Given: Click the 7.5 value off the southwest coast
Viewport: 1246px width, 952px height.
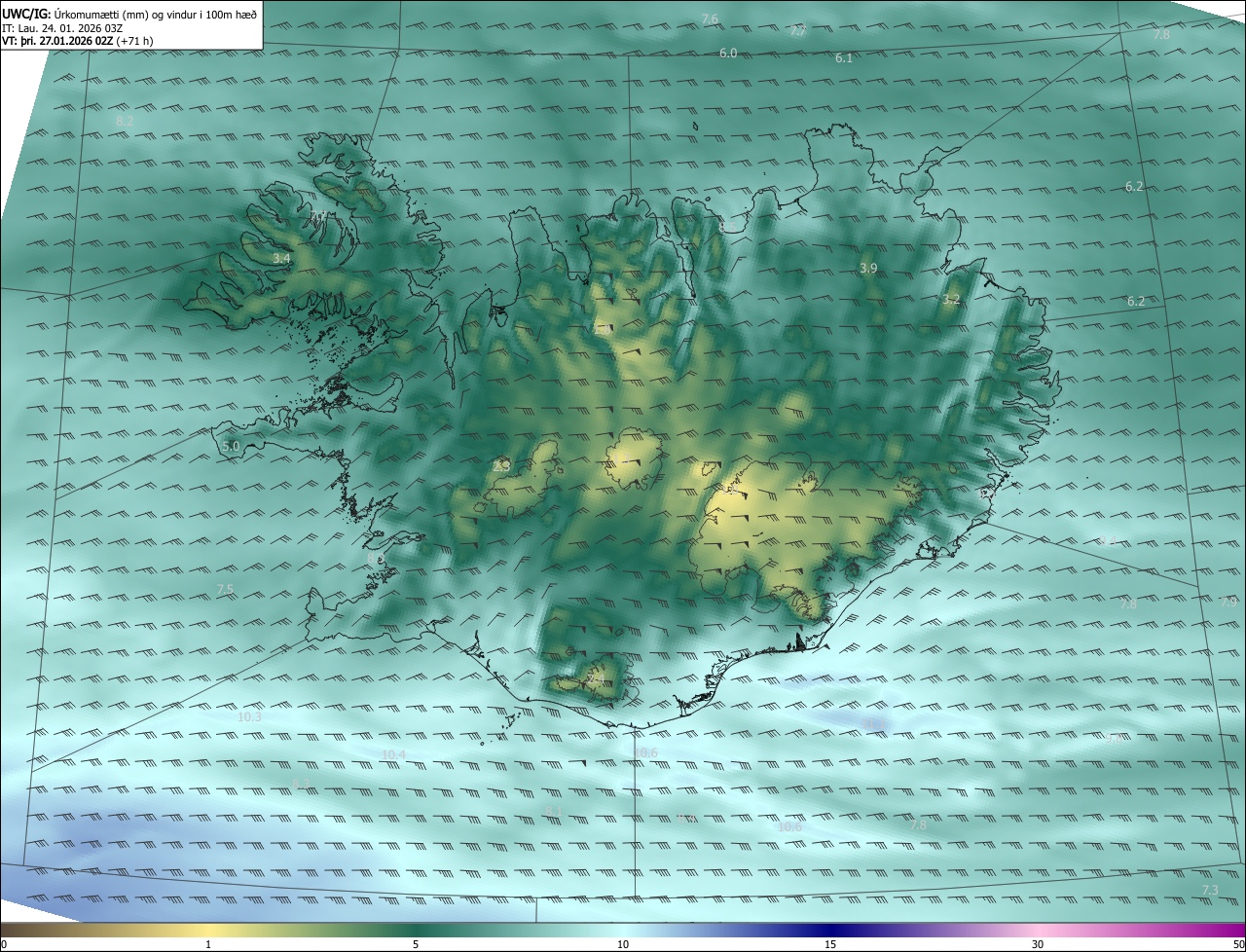Looking at the screenshot, I should (x=225, y=590).
